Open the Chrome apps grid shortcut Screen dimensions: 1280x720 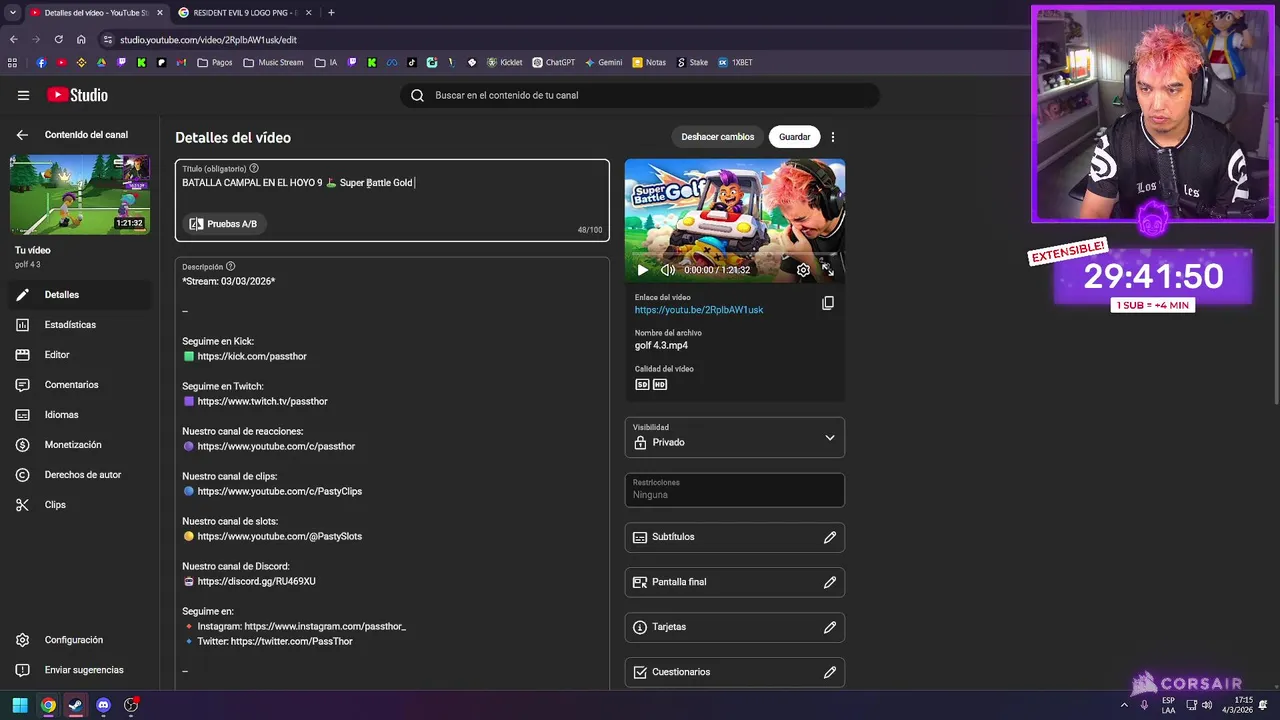12,62
